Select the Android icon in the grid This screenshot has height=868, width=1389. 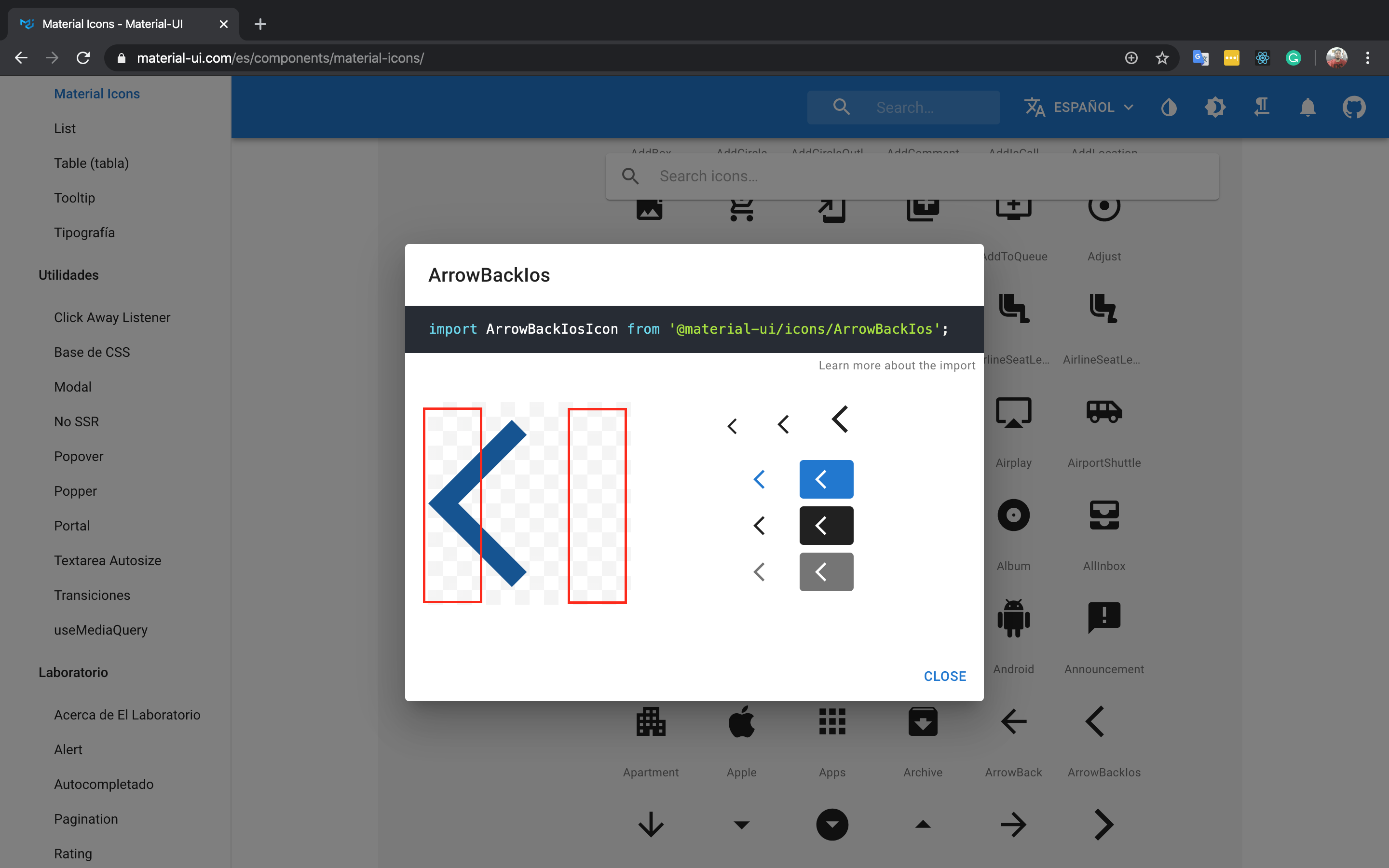coord(1013,618)
